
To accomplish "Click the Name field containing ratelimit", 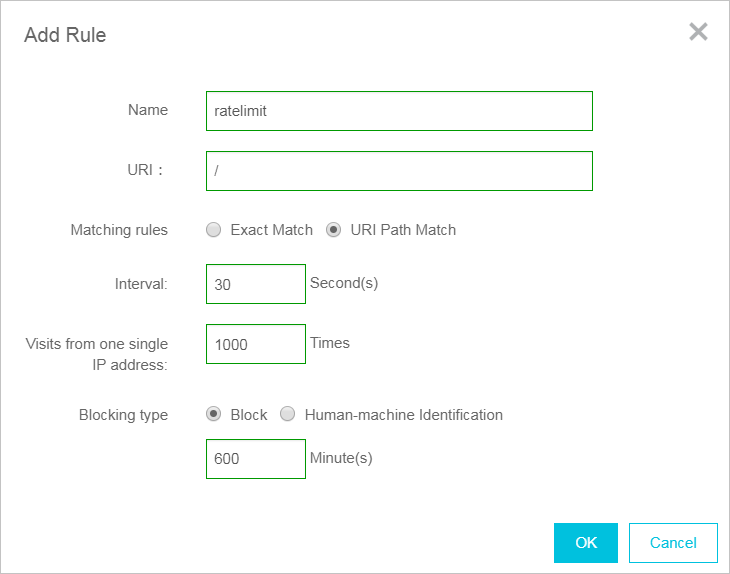I will click(399, 111).
